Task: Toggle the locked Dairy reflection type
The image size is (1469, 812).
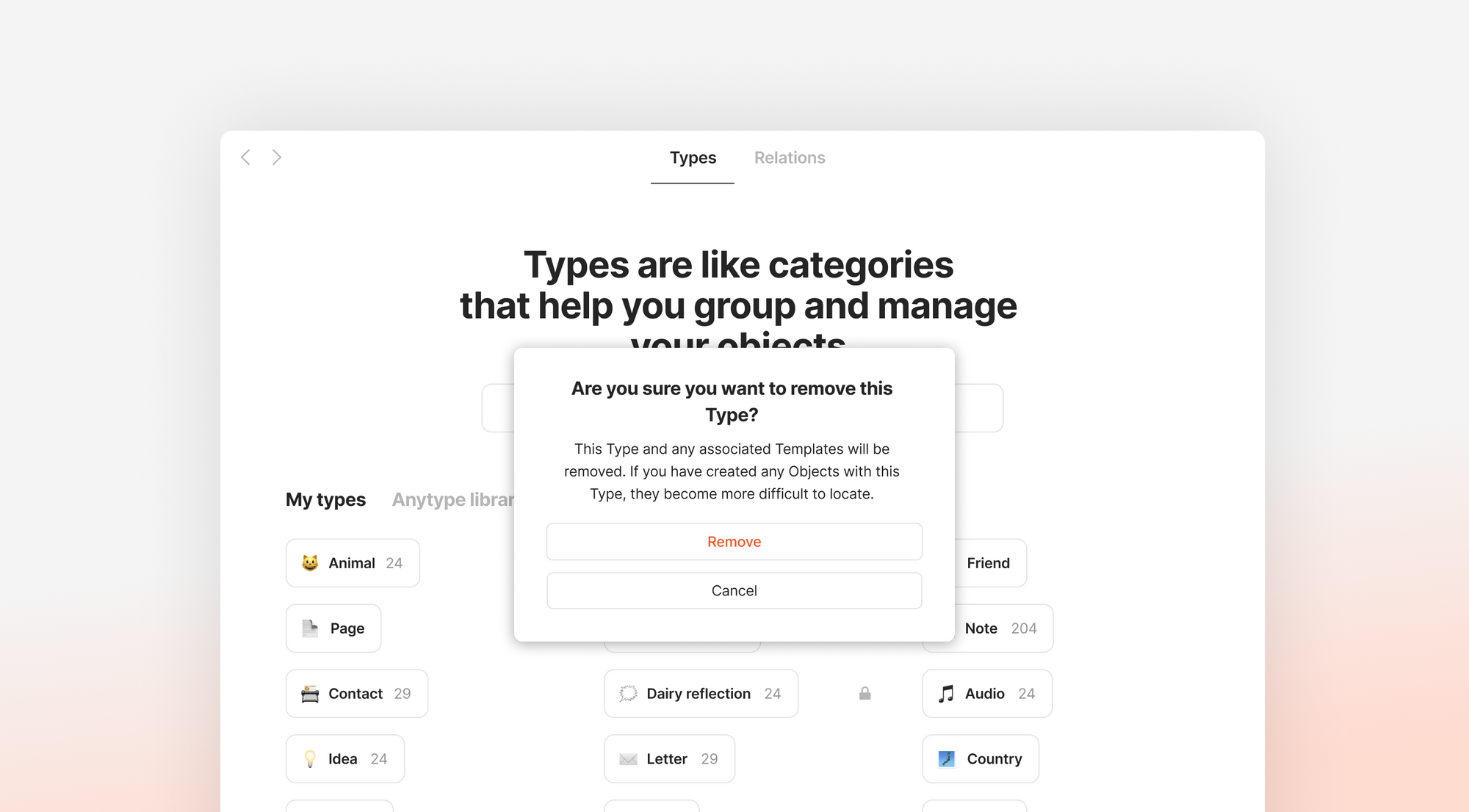Action: pyautogui.click(x=864, y=692)
